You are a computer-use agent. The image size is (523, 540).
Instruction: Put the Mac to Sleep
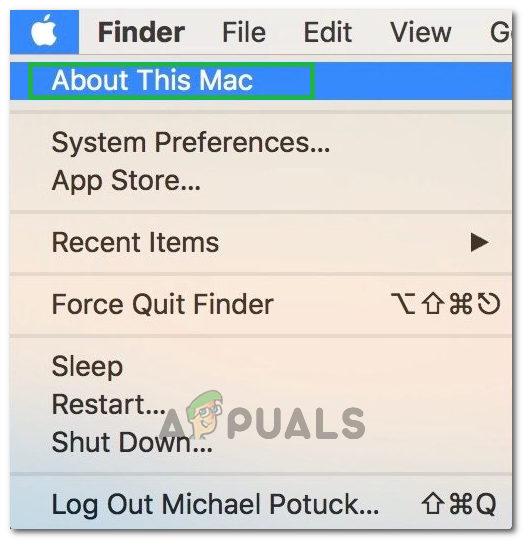coord(261,366)
